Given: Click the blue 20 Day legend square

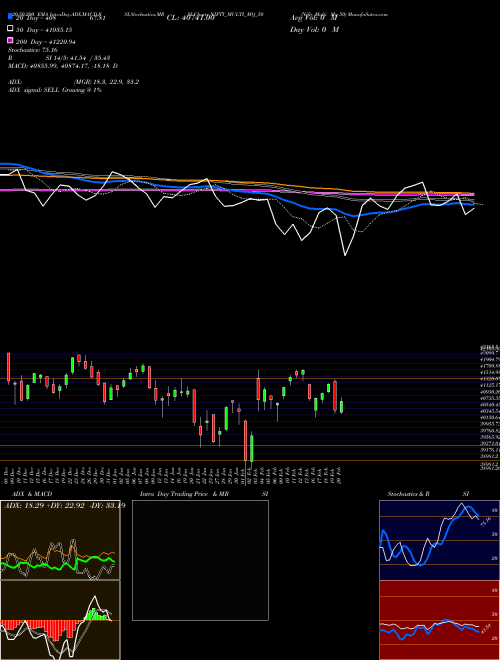Looking at the screenshot, I should (10, 16).
